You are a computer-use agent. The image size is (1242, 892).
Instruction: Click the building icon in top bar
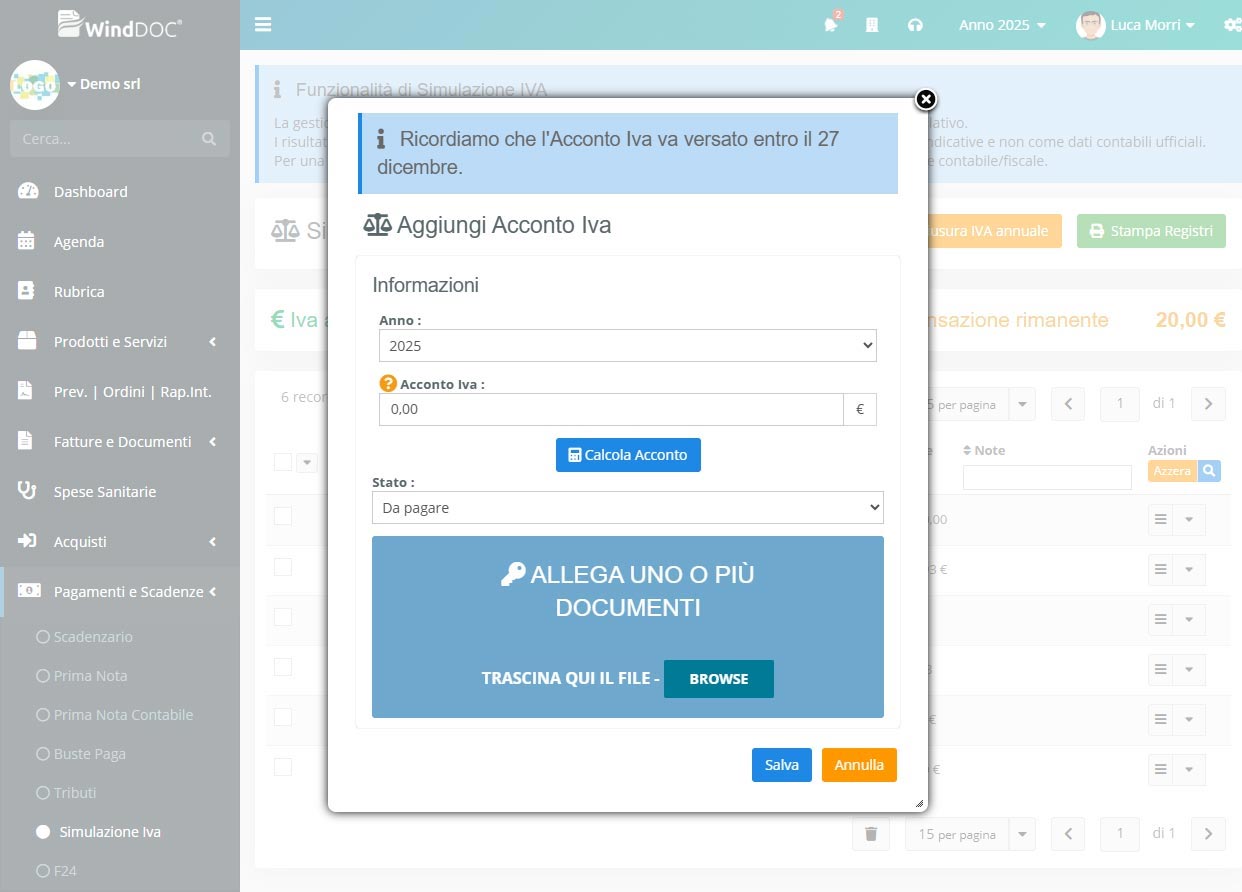point(872,25)
